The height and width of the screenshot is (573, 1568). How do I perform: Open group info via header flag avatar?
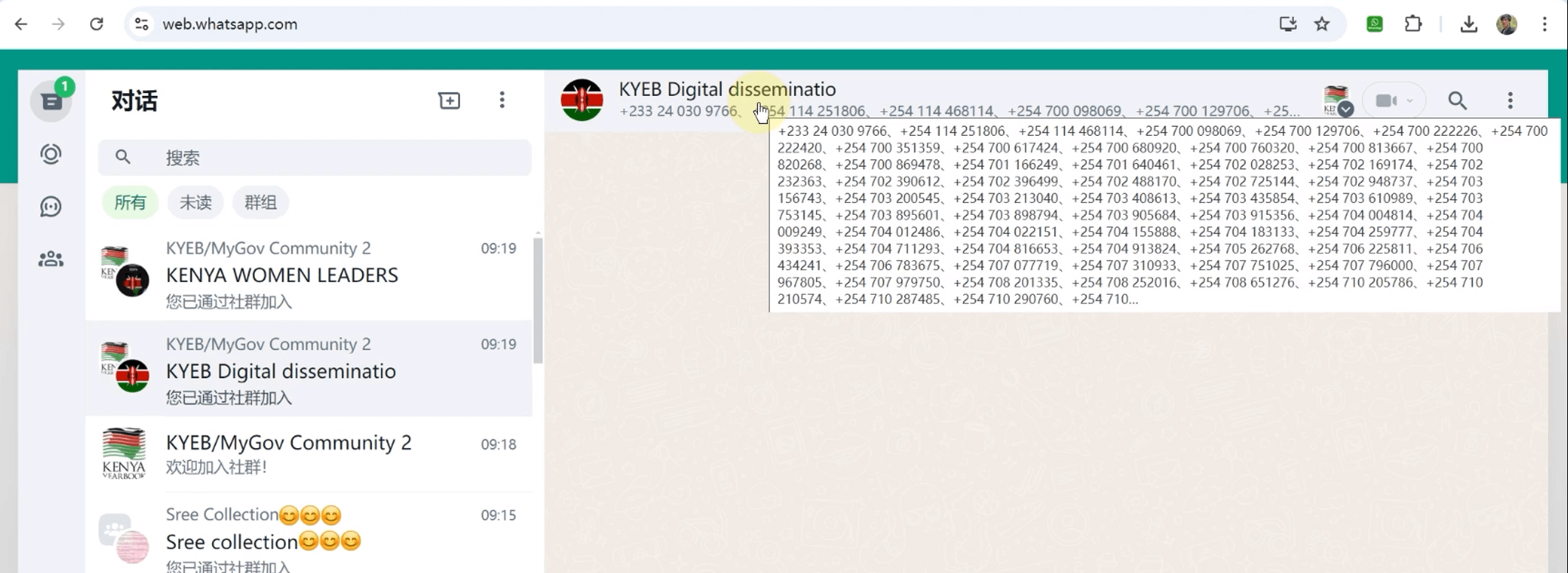[581, 100]
